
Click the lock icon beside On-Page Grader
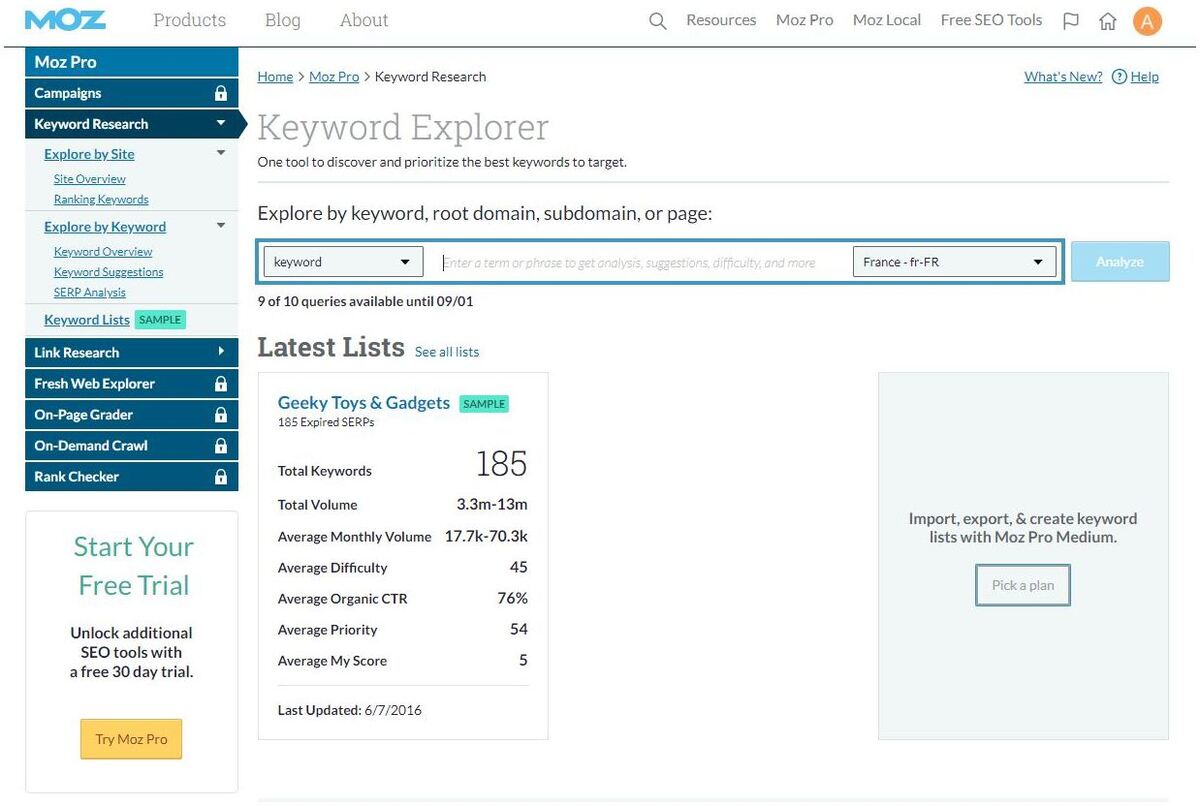[x=221, y=415]
